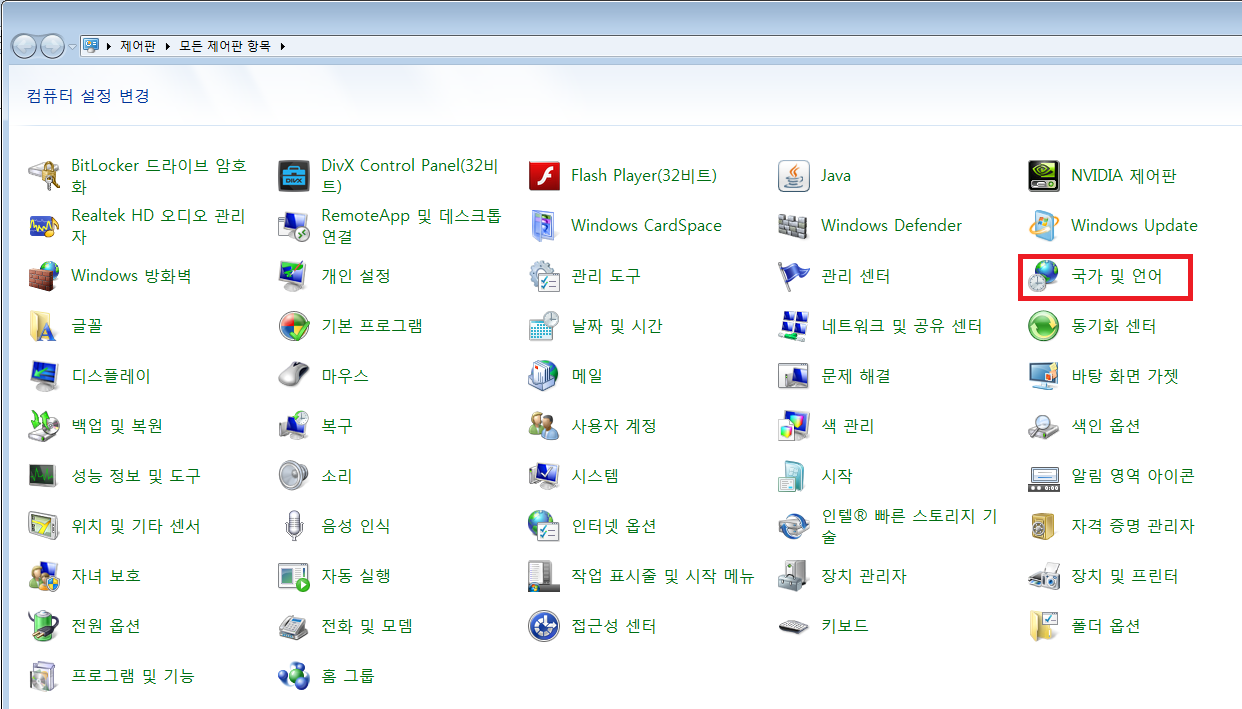The height and width of the screenshot is (709, 1242).
Task: Open the 관리 센터 flag icon
Action: 794,276
